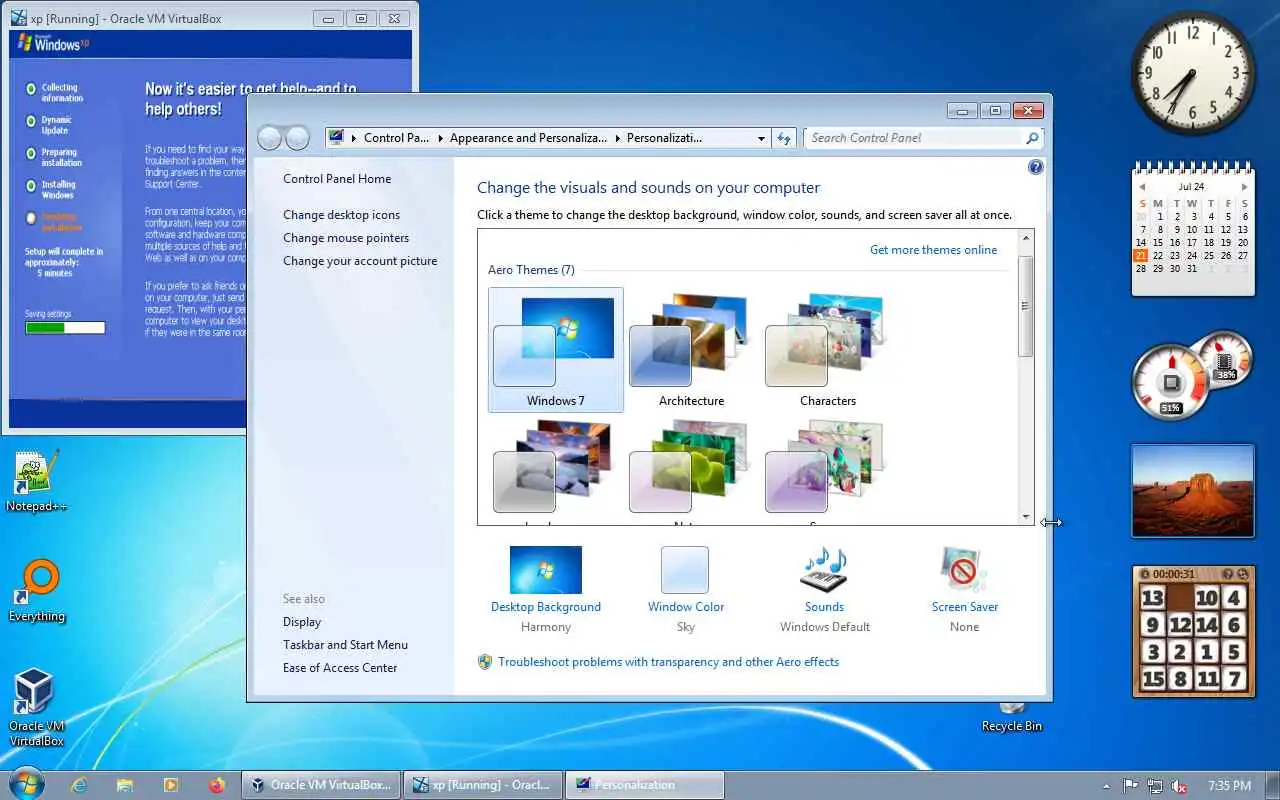The width and height of the screenshot is (1280, 800).
Task: Open the Window Color swatch
Action: click(x=685, y=570)
